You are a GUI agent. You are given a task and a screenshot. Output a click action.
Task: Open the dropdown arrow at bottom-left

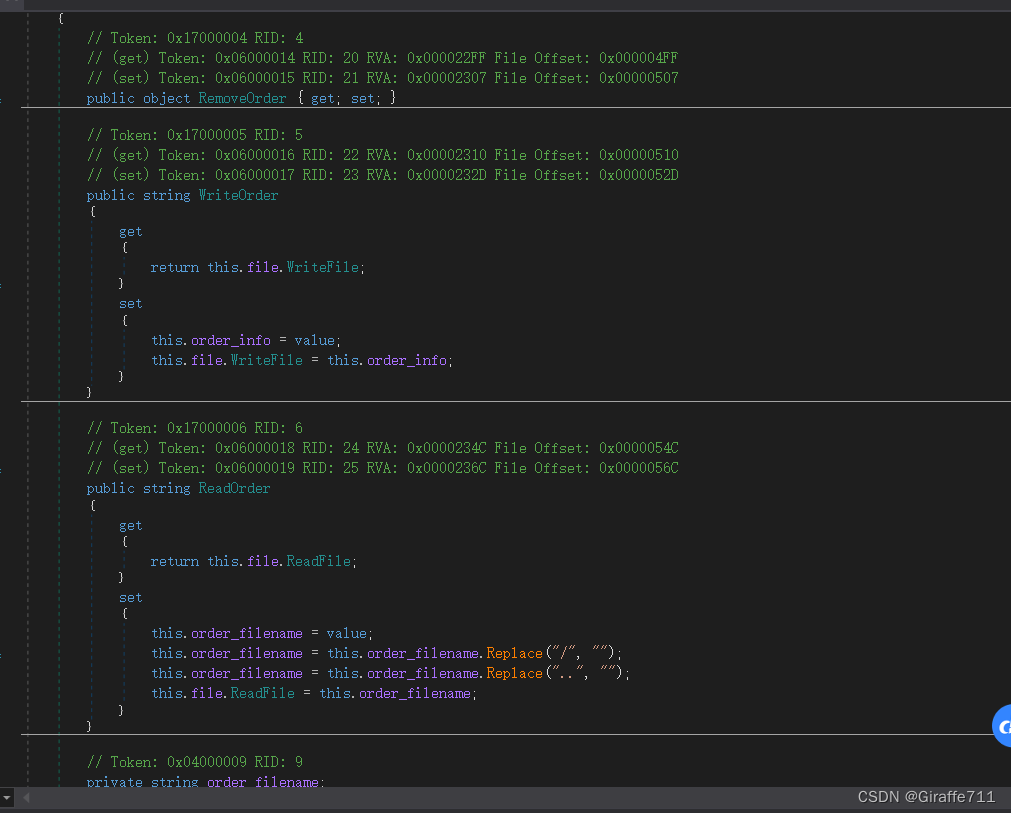click(8, 797)
